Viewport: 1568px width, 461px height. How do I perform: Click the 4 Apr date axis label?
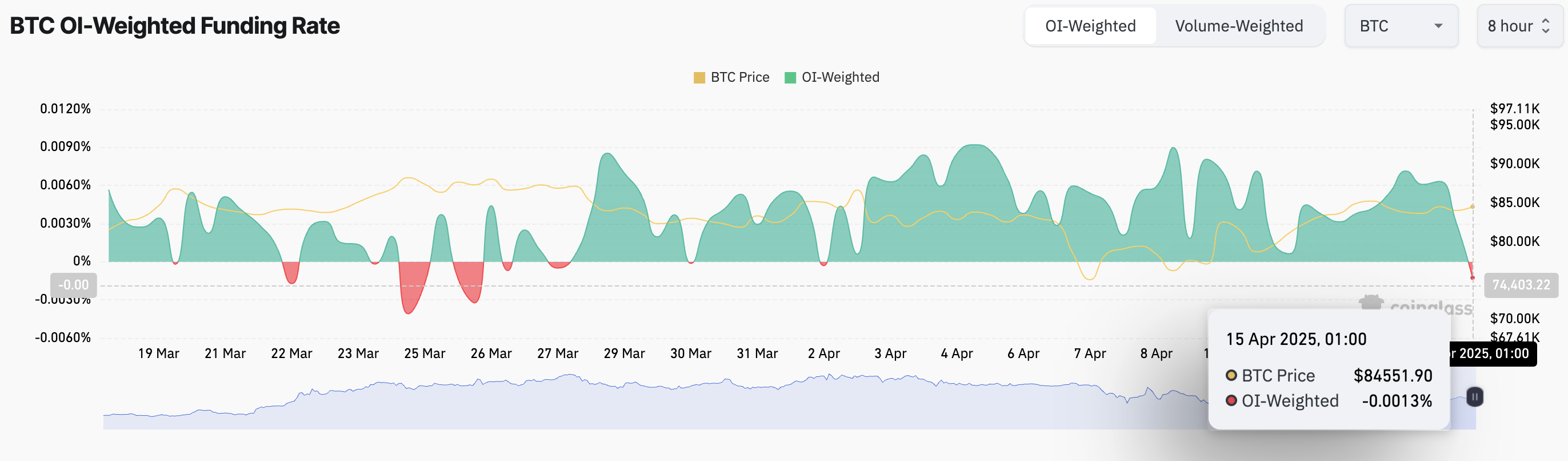956,354
